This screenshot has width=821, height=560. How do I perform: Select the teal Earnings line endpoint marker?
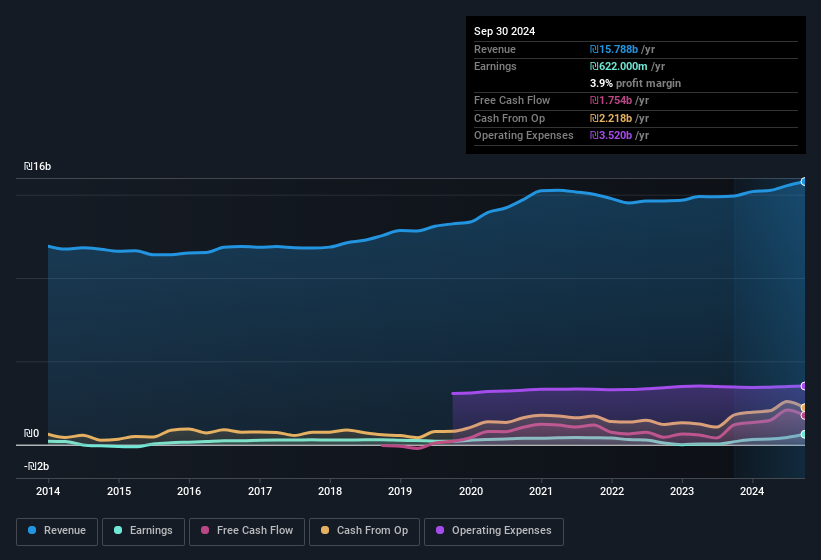tap(804, 434)
